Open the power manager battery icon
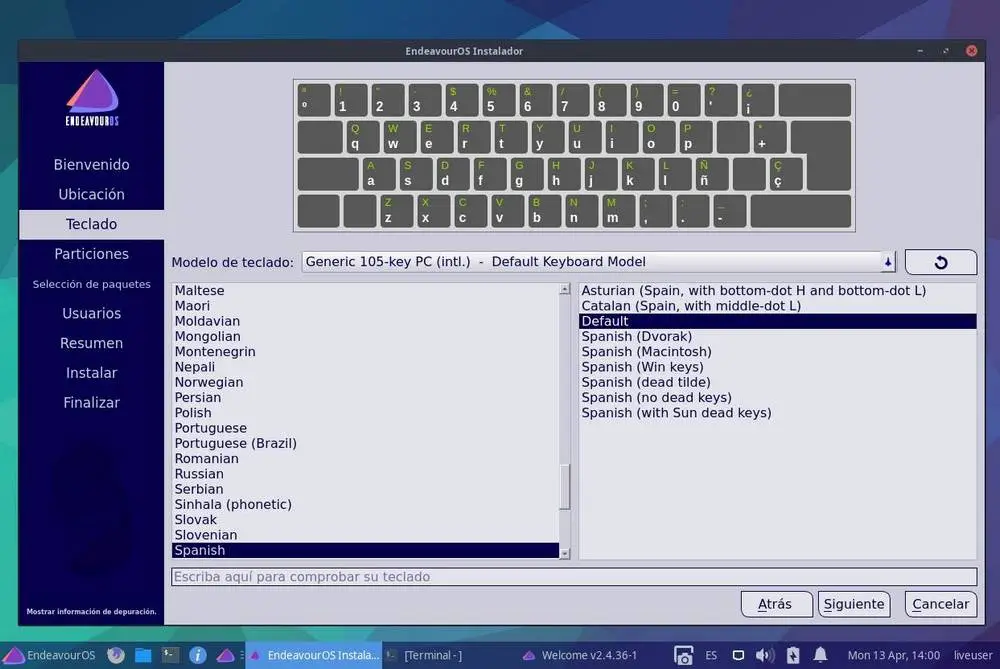Viewport: 1000px width, 669px height. [793, 656]
